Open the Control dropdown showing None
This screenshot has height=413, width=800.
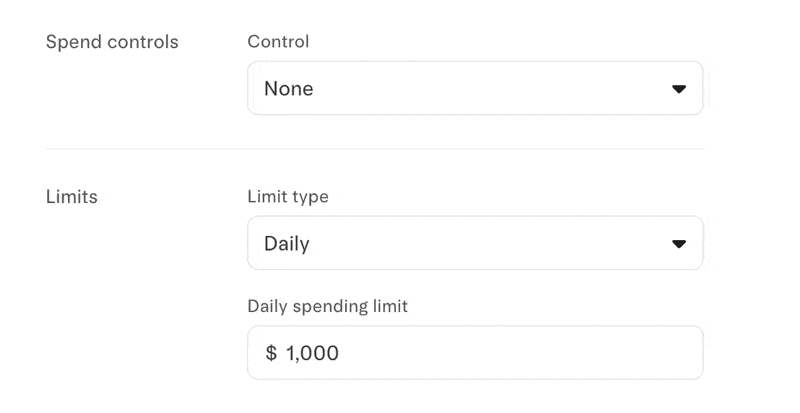pyautogui.click(x=475, y=88)
